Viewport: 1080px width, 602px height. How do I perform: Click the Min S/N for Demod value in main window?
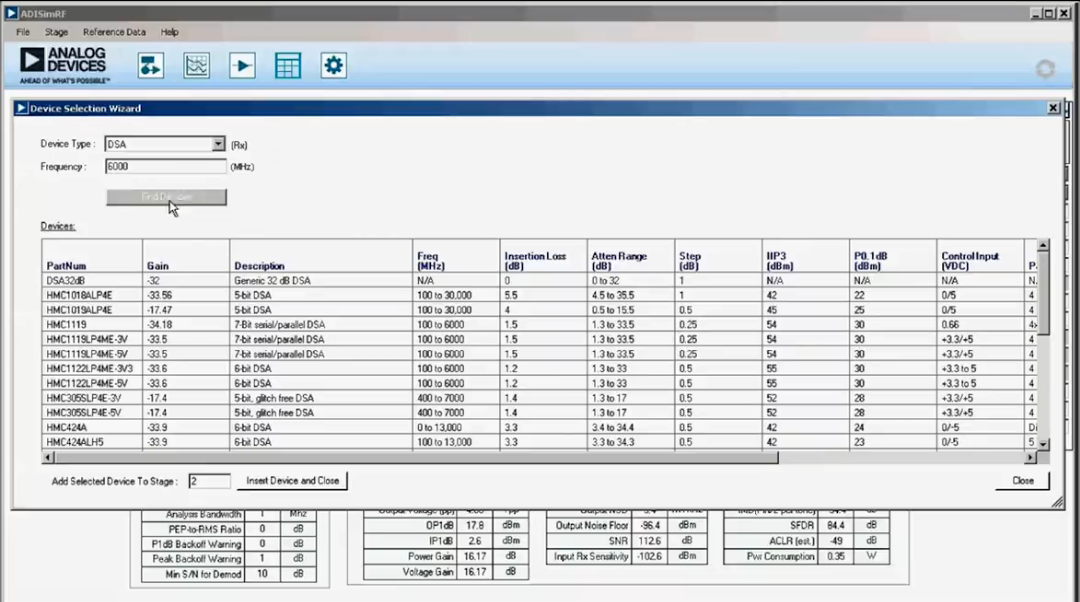(262, 574)
